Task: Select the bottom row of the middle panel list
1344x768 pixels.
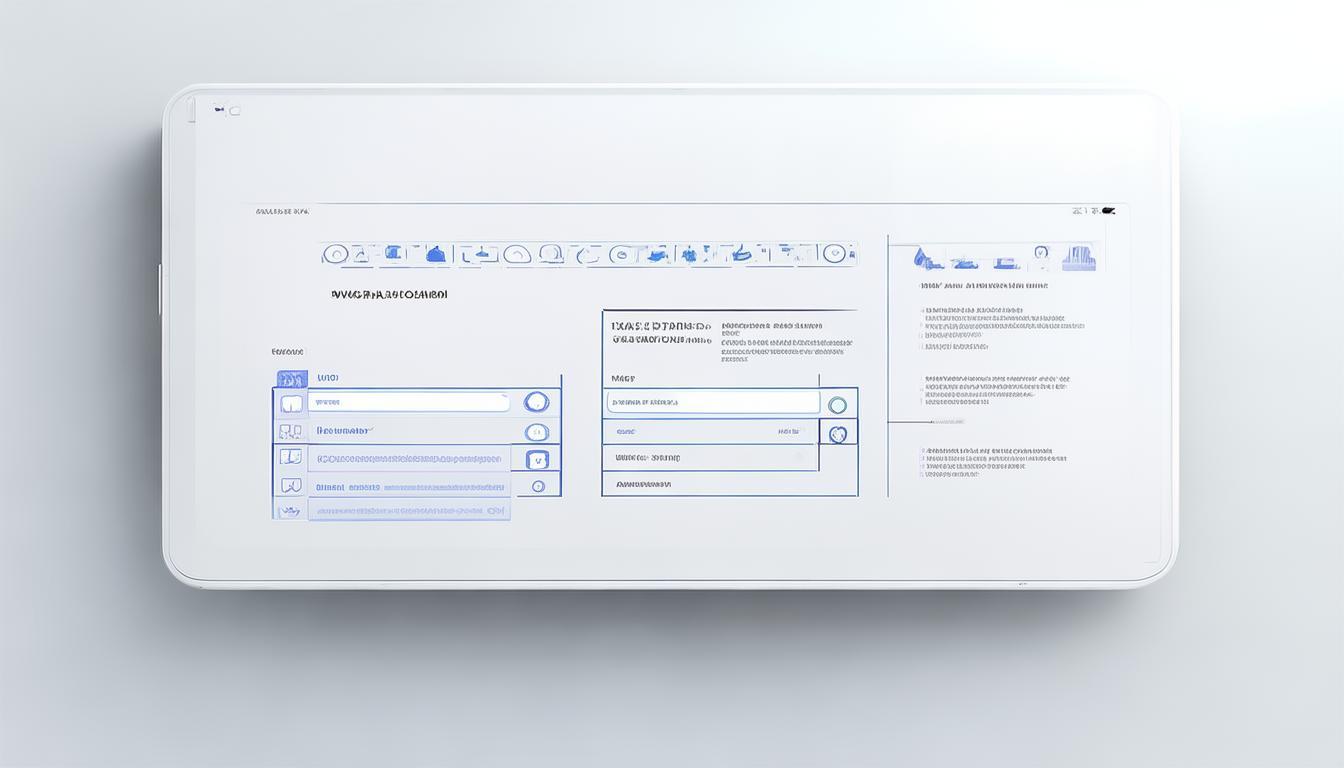Action: [710, 484]
